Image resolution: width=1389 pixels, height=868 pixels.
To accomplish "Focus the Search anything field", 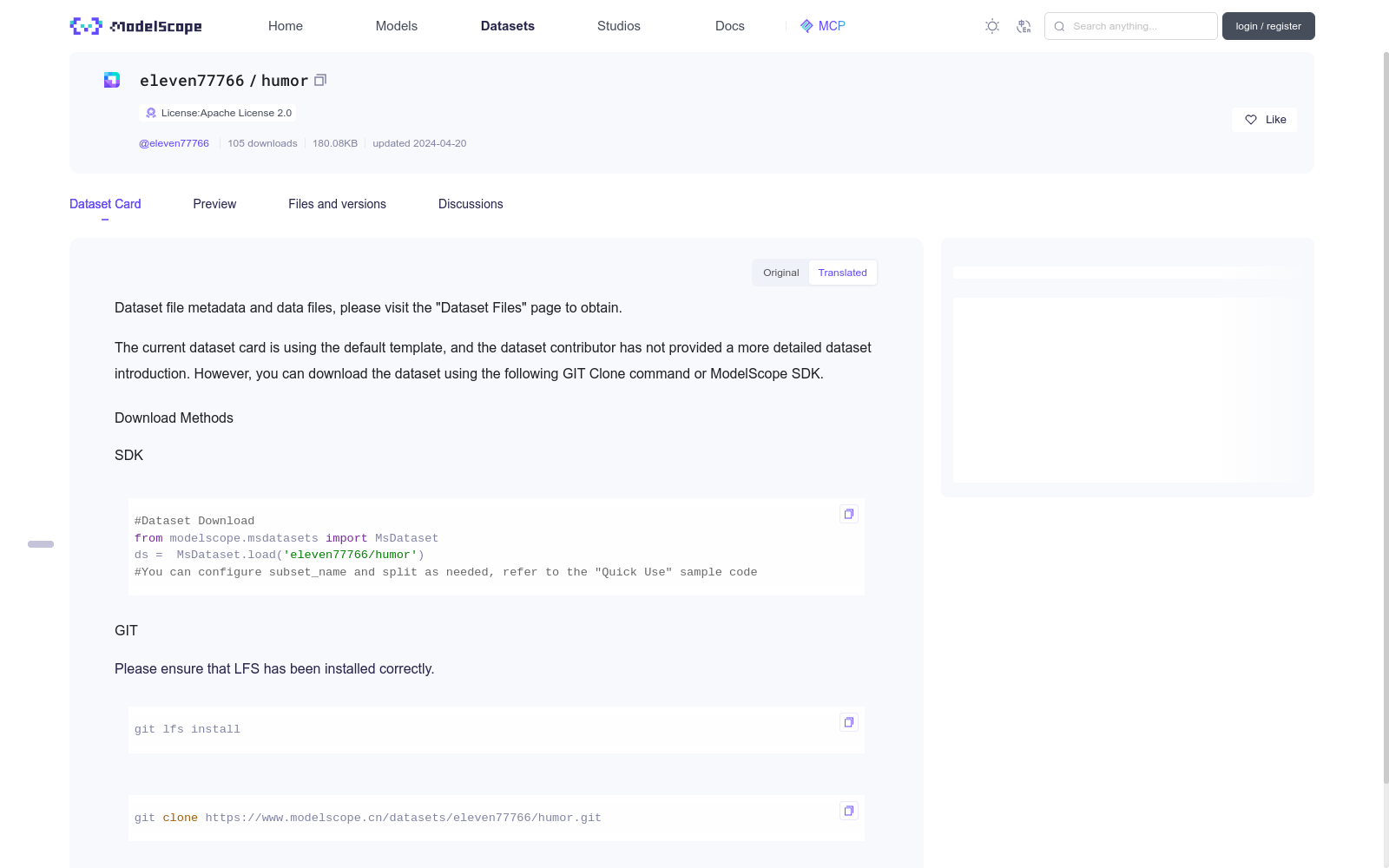I will pos(1139,26).
